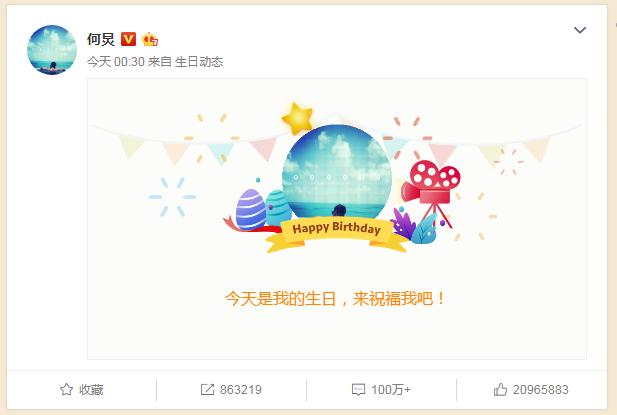Open the 生日动态 source link

coord(199,62)
